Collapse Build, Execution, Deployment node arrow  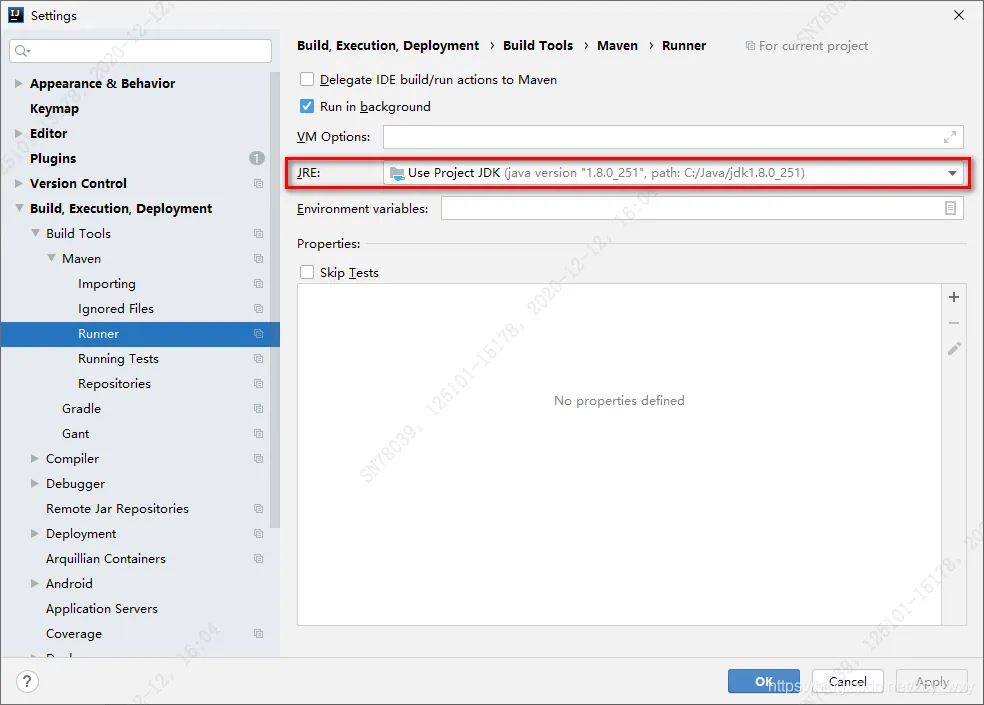pos(19,208)
